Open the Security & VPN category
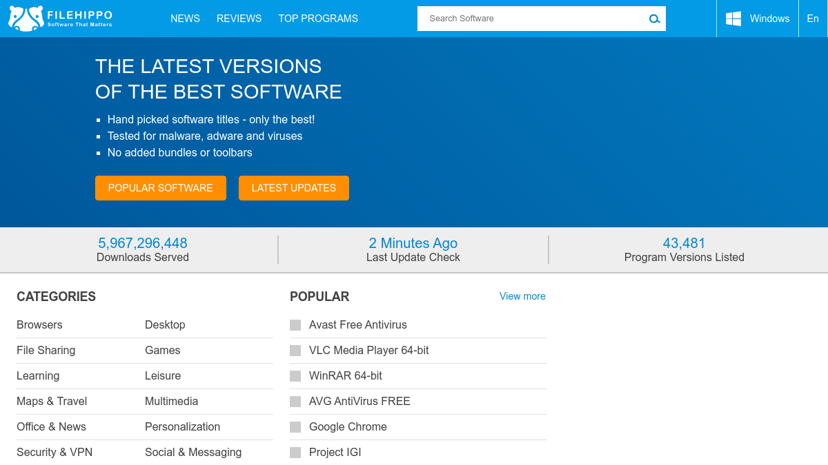This screenshot has width=828, height=465. pos(54,452)
